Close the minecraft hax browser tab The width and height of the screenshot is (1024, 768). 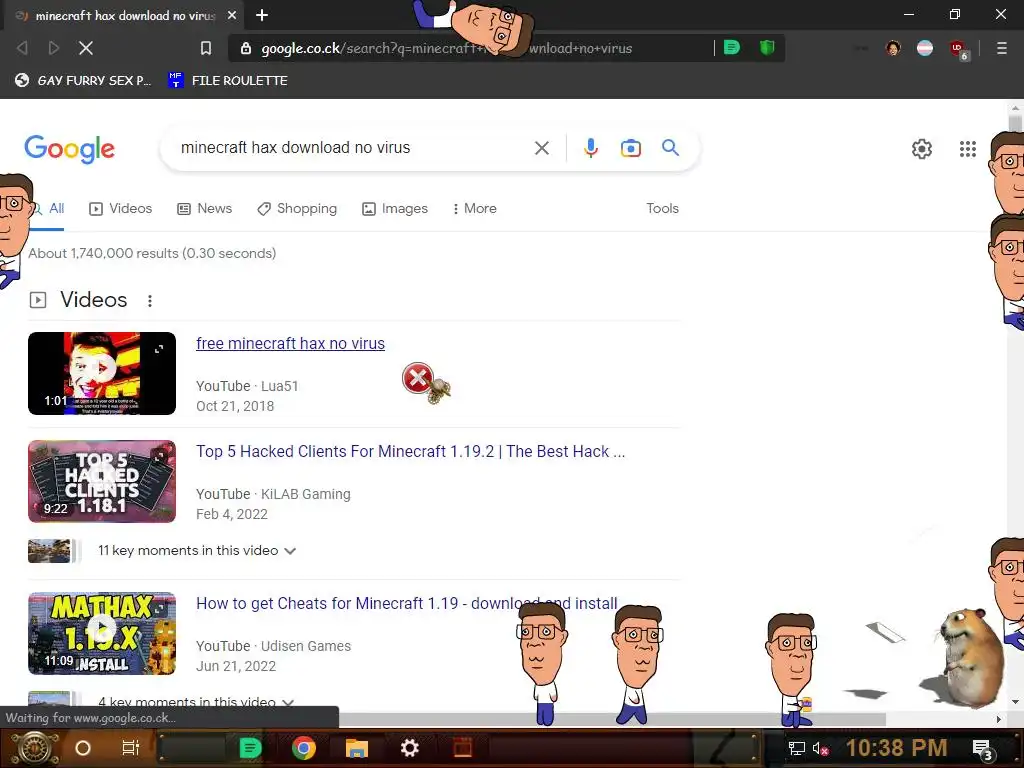click(232, 15)
